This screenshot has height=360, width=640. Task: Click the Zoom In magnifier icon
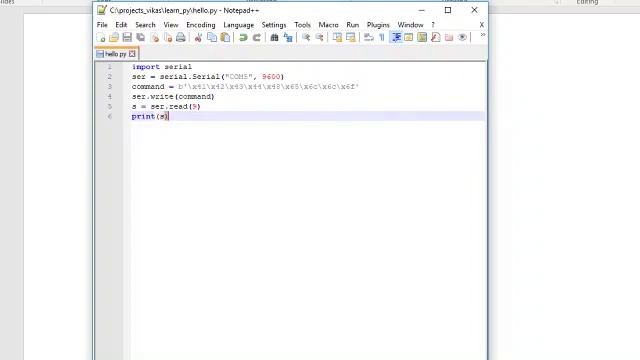pyautogui.click(x=306, y=38)
